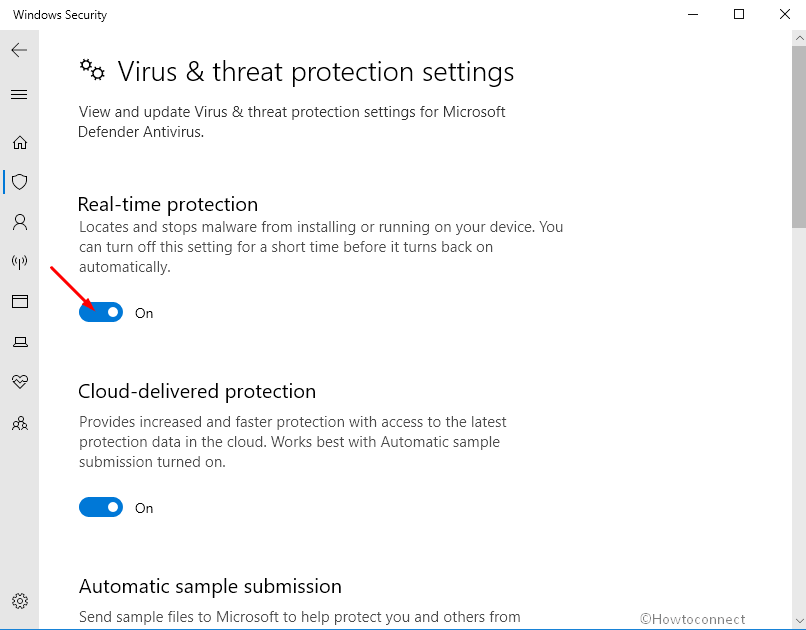Click the Cloud-delivered protection heading
806x630 pixels.
[x=197, y=392]
